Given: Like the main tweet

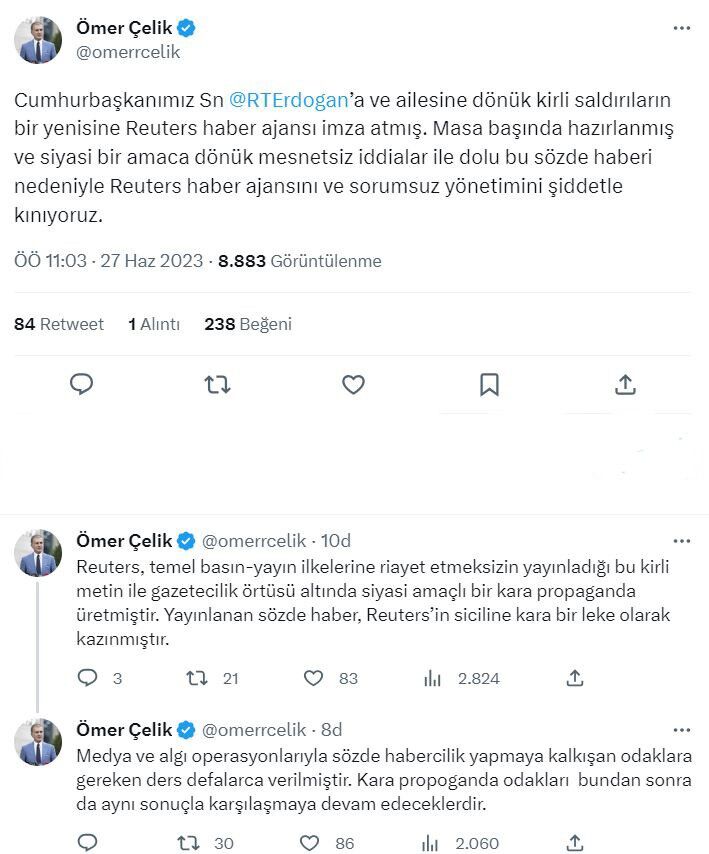Looking at the screenshot, I should click(353, 384).
